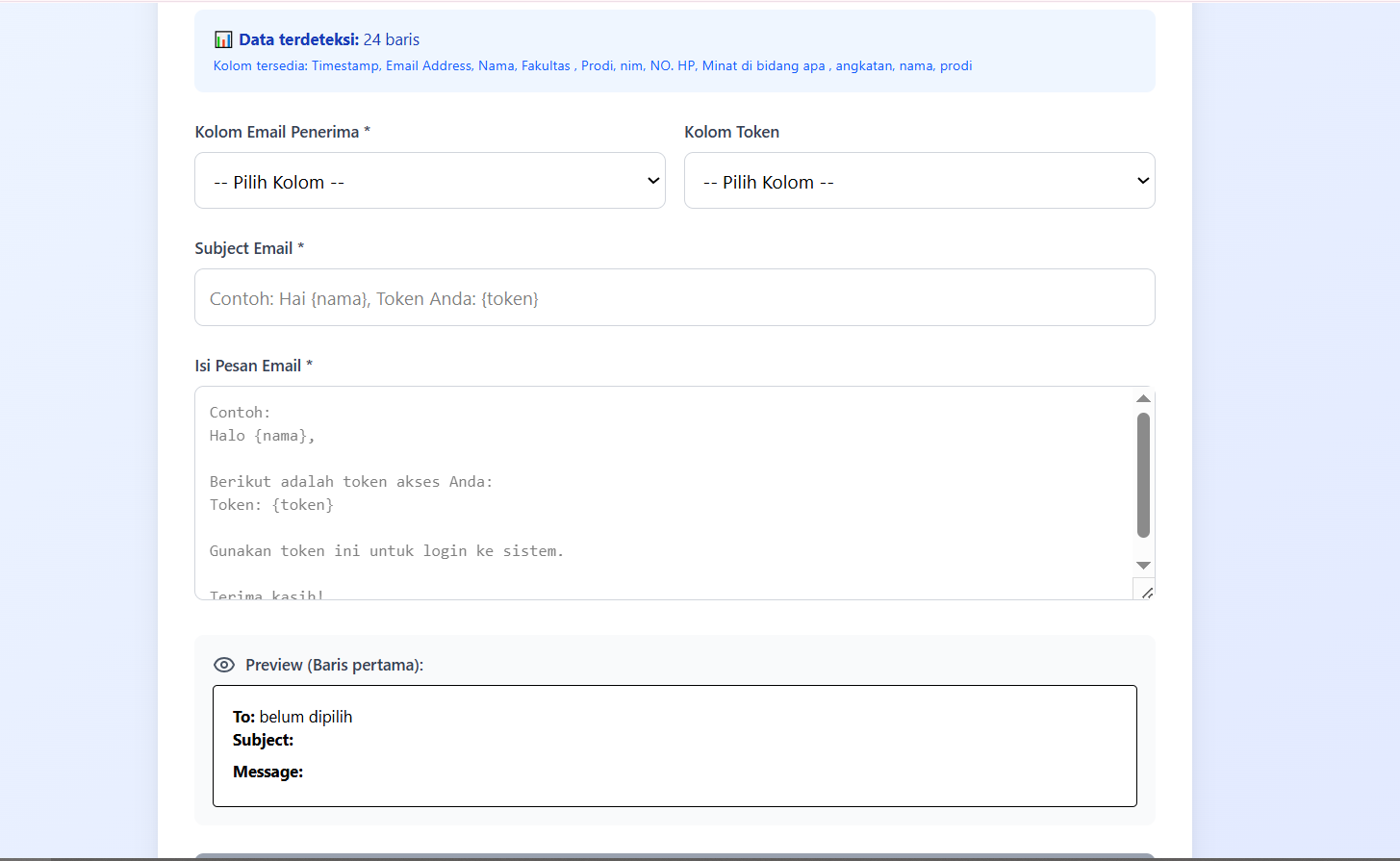Click the "Timestamp" column label
This screenshot has width=1400, height=861.
coord(345,65)
